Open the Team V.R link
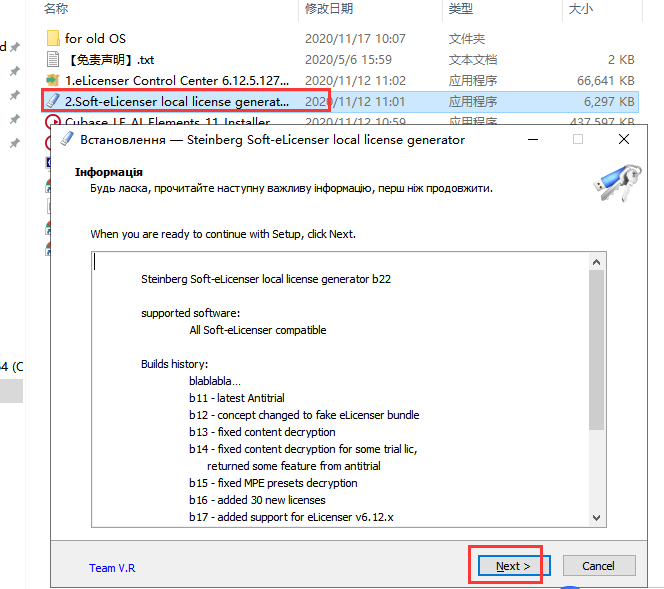Image resolution: width=664 pixels, height=589 pixels. tap(112, 568)
